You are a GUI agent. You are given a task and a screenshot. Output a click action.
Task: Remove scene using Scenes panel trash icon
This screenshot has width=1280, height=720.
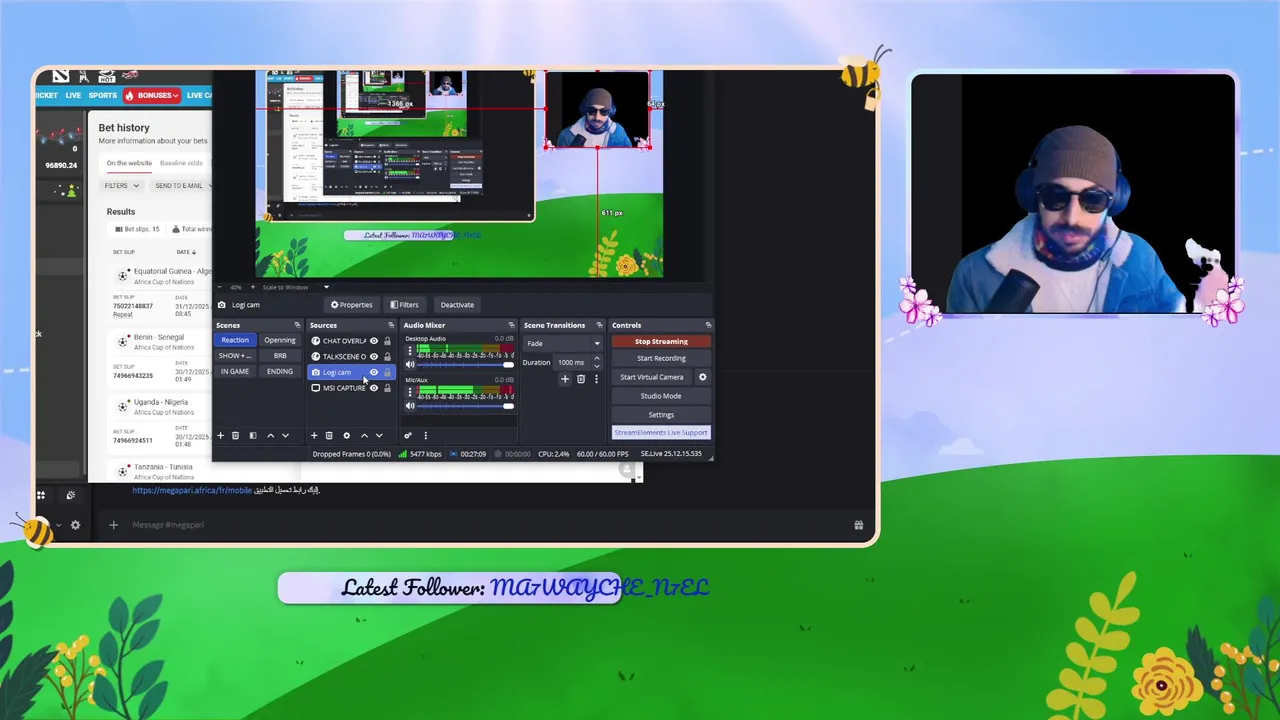point(235,435)
